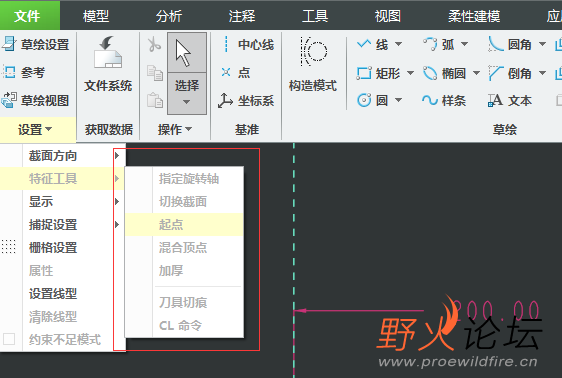Choose 设置线型 from the menu
Image resolution: width=562 pixels, height=378 pixels.
pyautogui.click(x=62, y=293)
